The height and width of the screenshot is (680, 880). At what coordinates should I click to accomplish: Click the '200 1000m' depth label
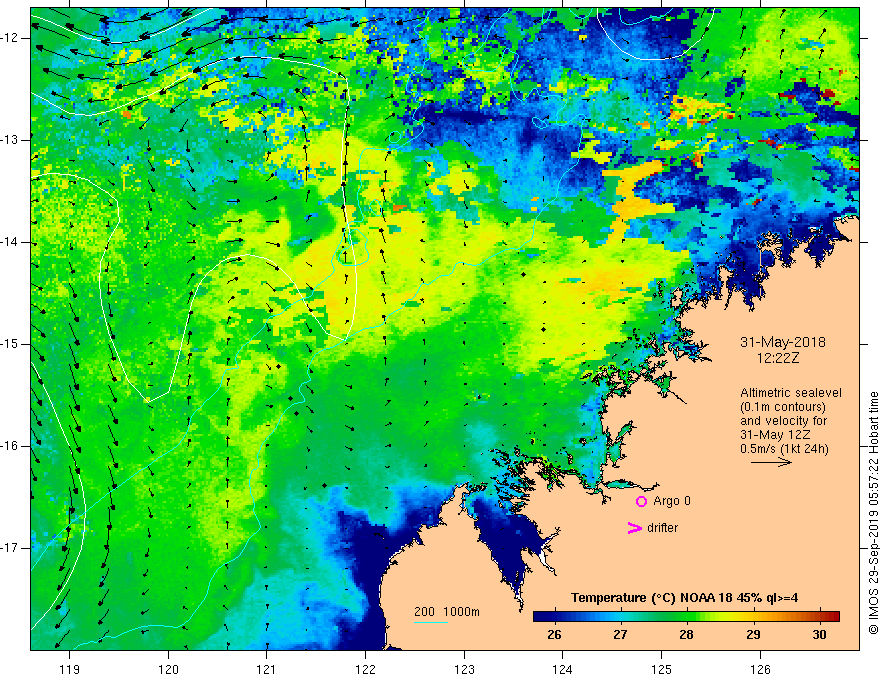(447, 612)
